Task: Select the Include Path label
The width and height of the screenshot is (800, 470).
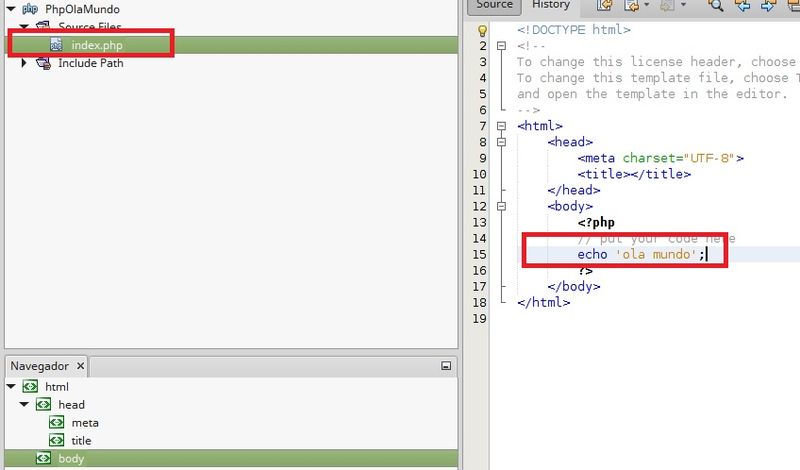Action: (90, 63)
